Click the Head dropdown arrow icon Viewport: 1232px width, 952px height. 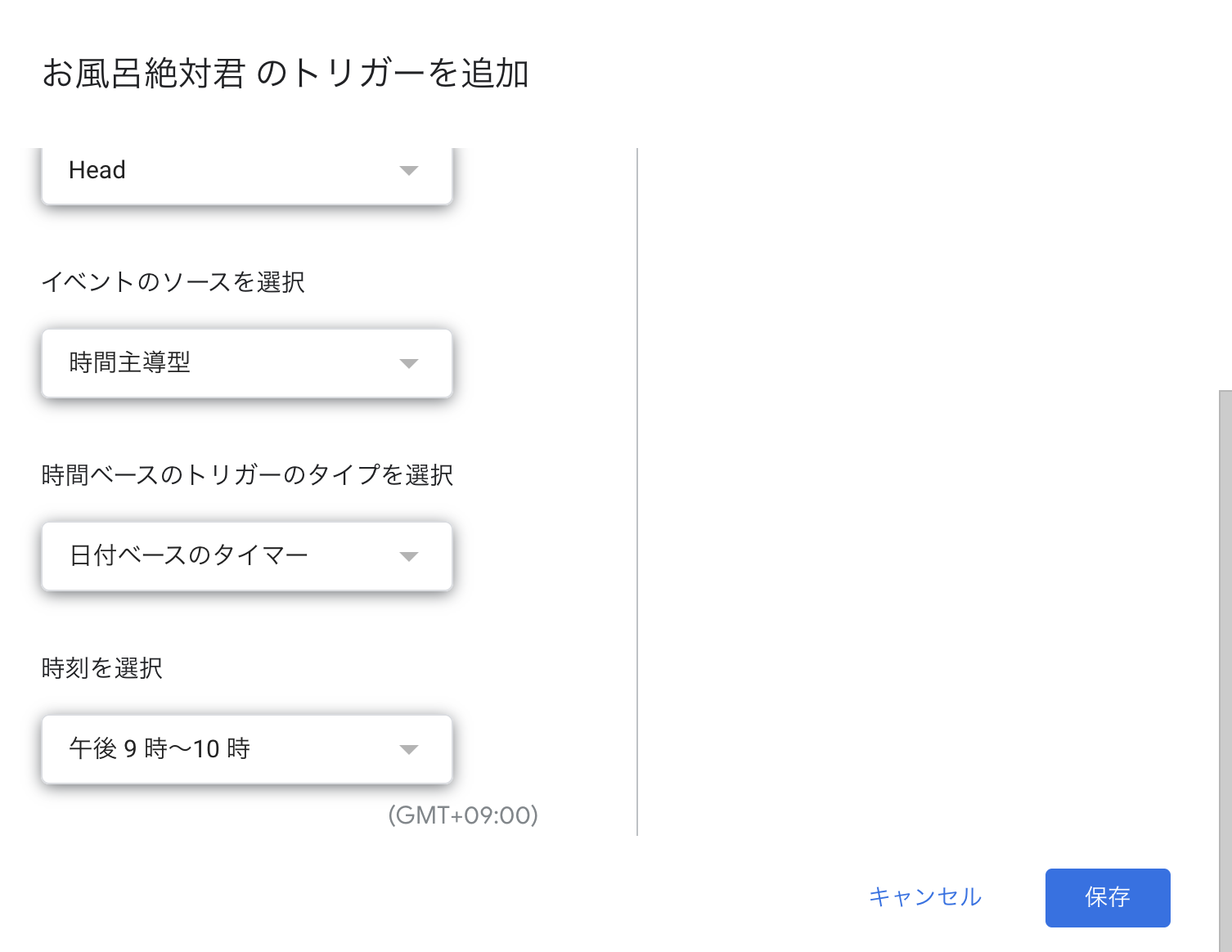(409, 172)
